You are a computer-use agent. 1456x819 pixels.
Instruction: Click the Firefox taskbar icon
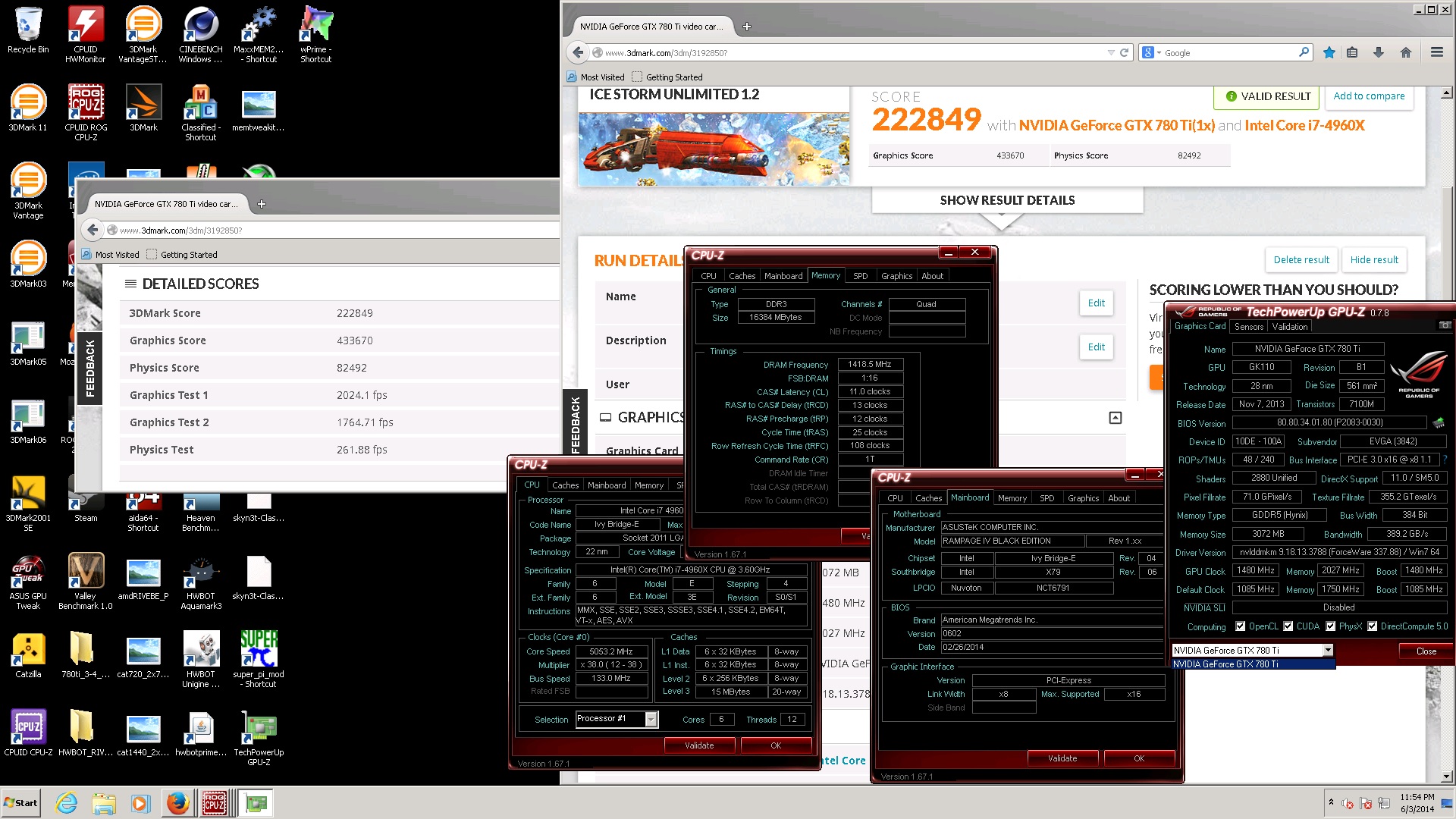(177, 802)
